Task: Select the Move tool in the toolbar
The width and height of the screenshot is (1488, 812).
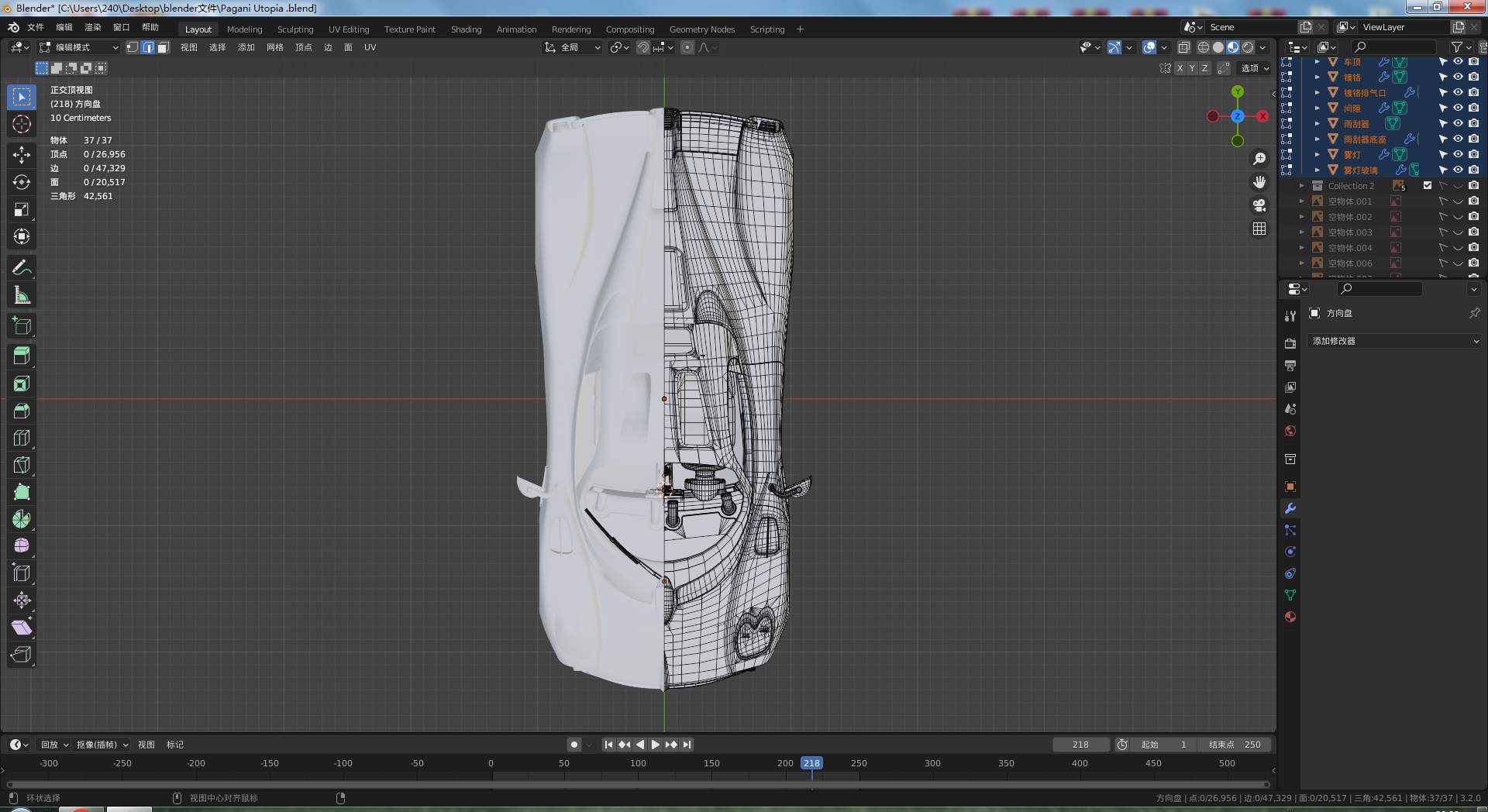Action: 21,154
